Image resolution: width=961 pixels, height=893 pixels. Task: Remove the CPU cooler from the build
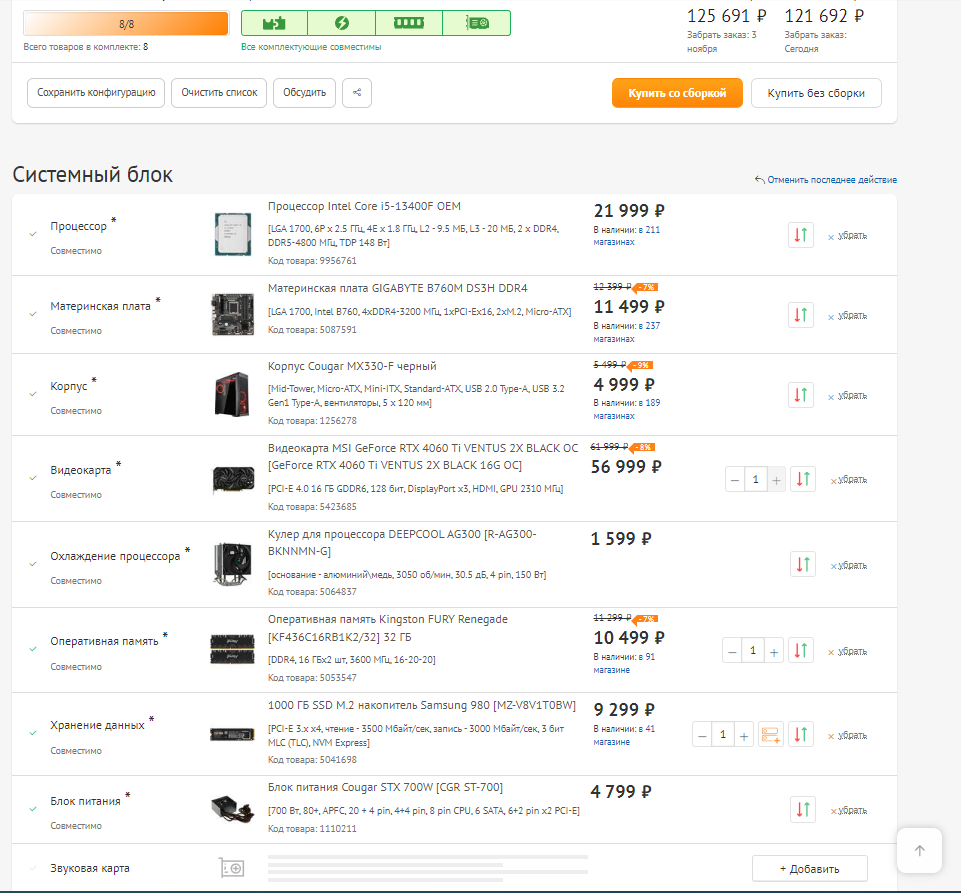pyautogui.click(x=849, y=566)
